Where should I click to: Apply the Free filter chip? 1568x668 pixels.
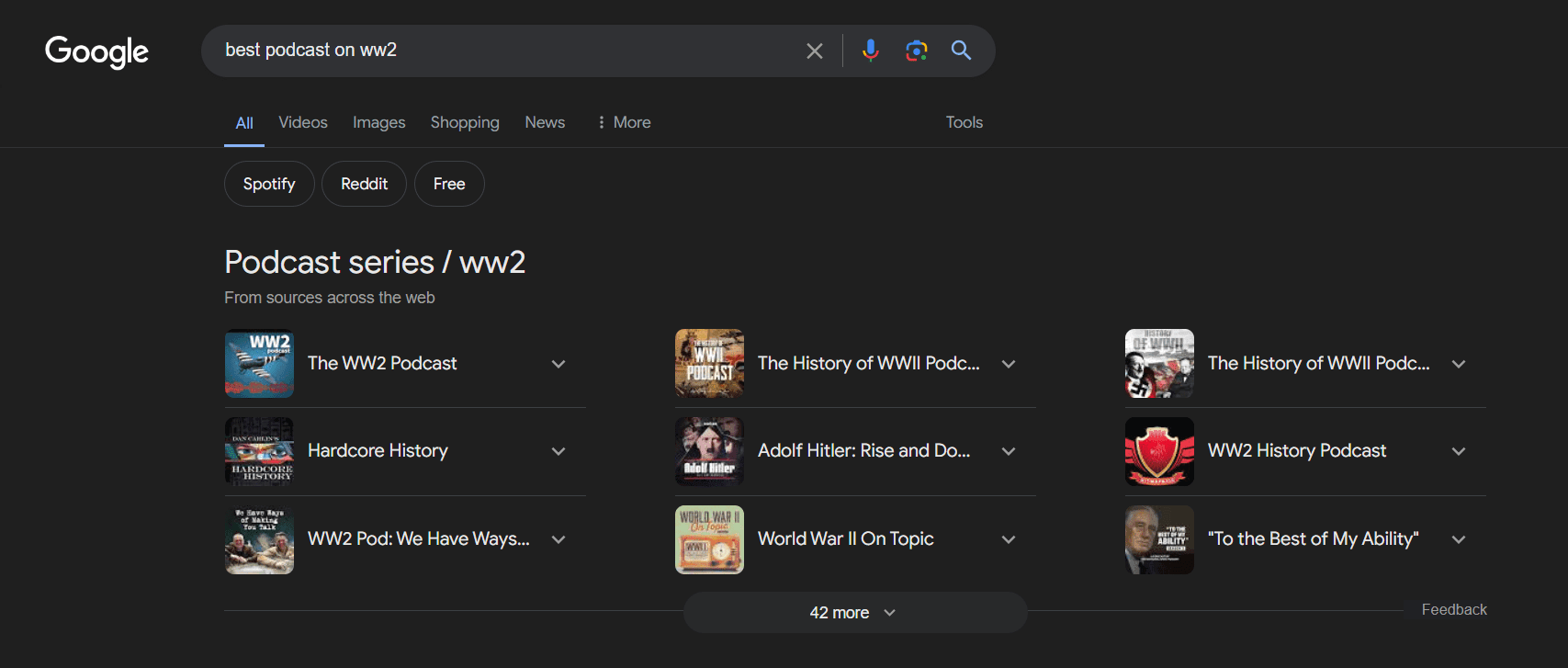[x=449, y=184]
